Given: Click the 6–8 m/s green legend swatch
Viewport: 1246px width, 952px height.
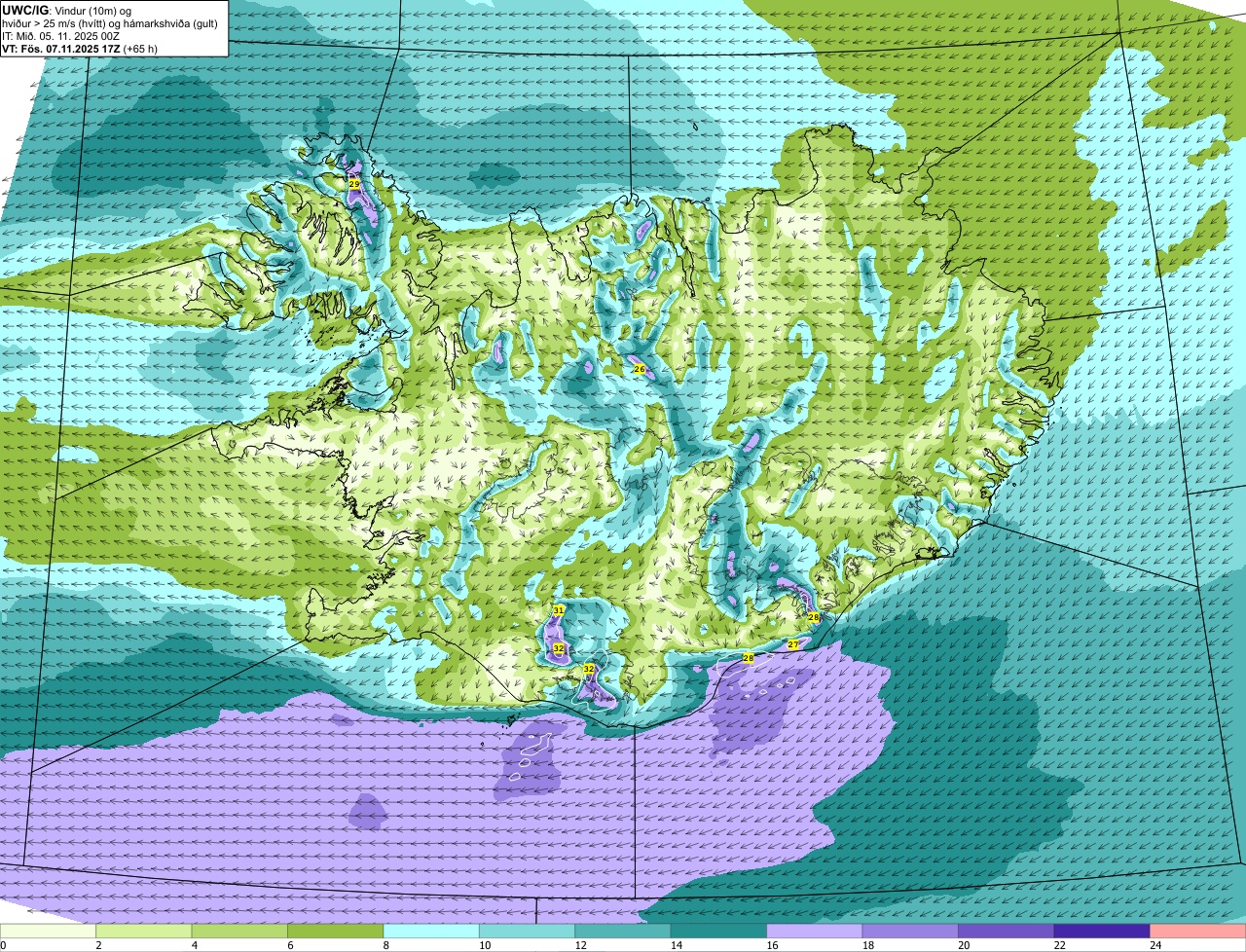Looking at the screenshot, I should pyautogui.click(x=336, y=931).
